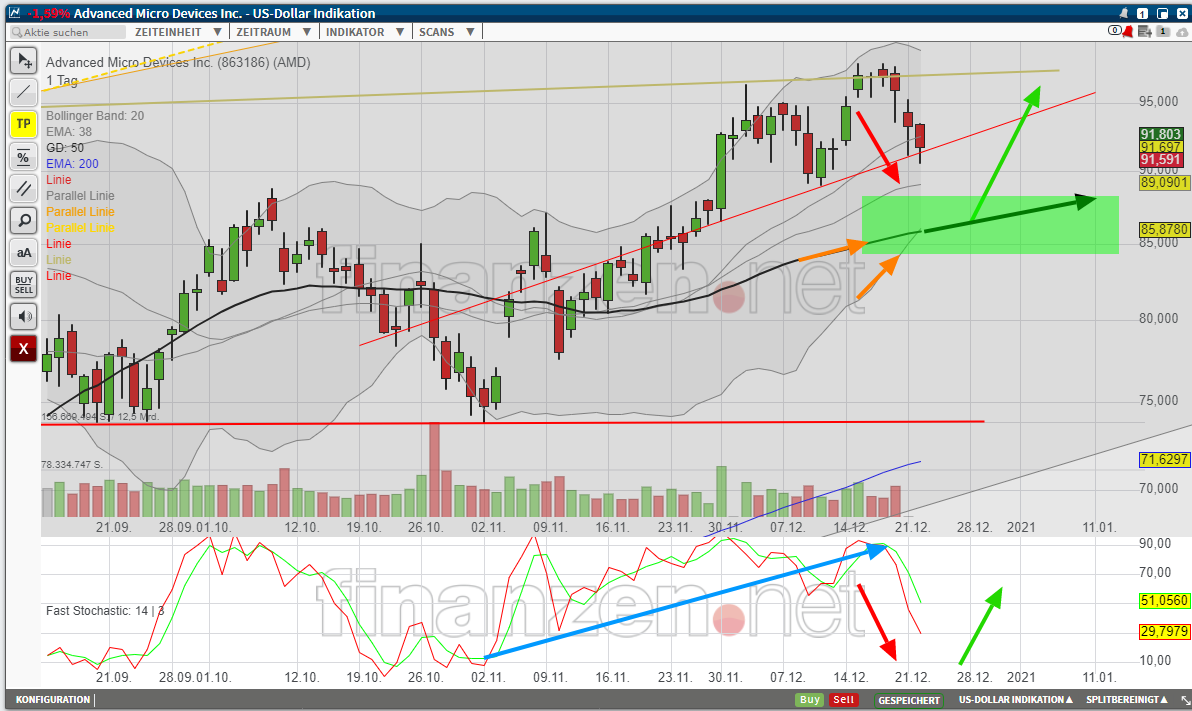Click the cloud upload icon
Image resolution: width=1192 pixels, height=711 pixels.
(1182, 32)
